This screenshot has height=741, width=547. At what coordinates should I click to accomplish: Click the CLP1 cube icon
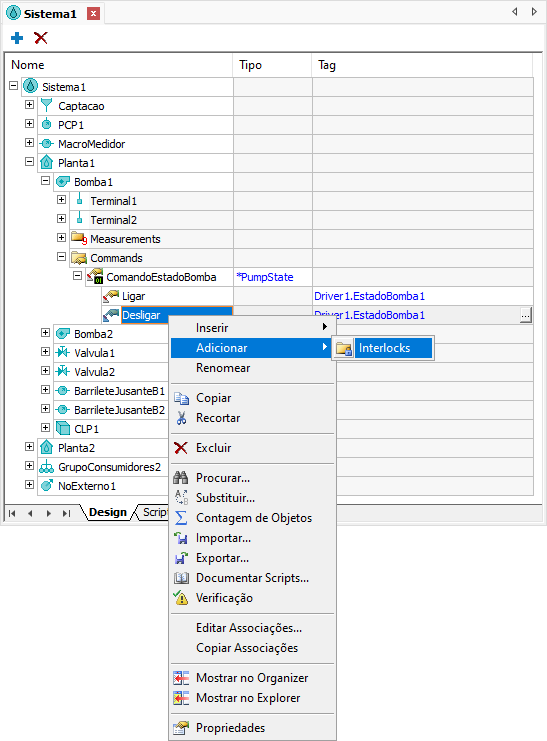click(x=62, y=429)
